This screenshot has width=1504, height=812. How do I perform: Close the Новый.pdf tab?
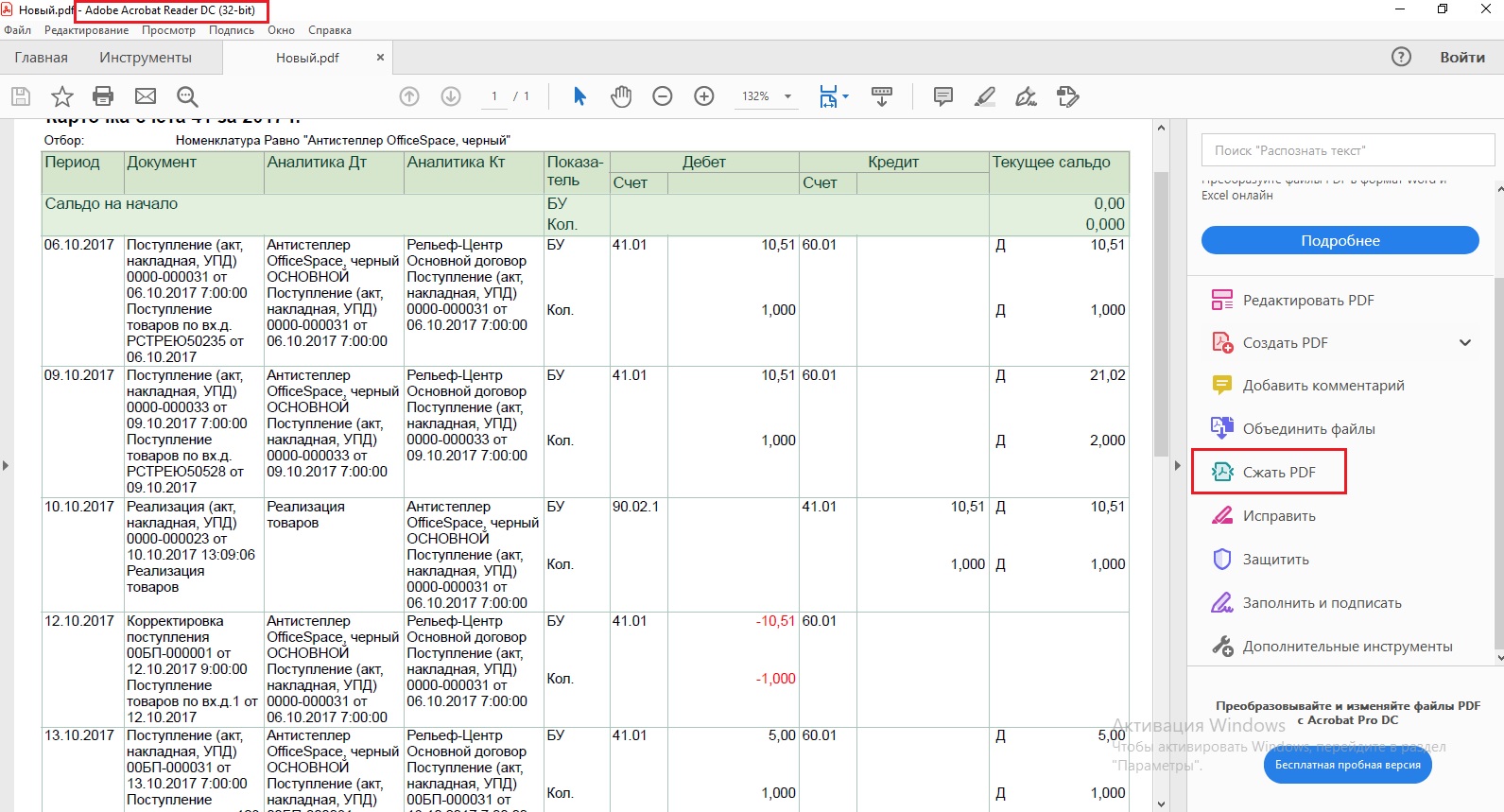coord(380,58)
